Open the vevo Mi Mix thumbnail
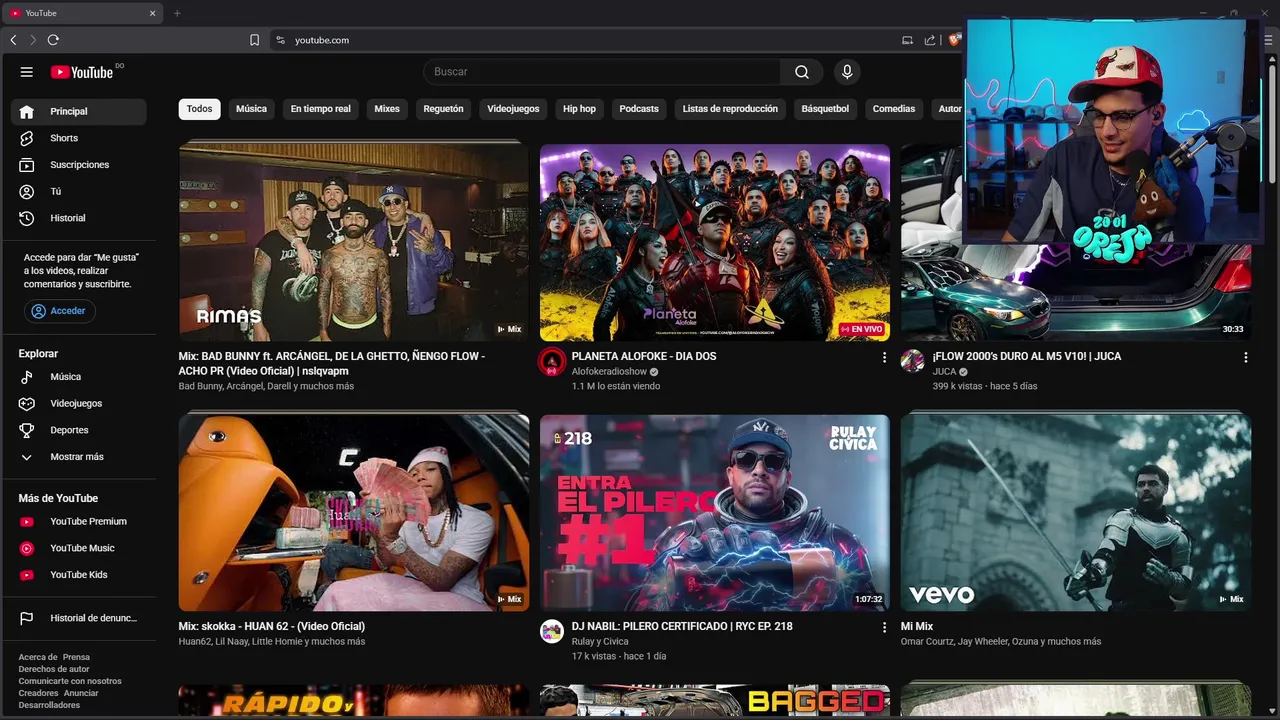Viewport: 1280px width, 720px height. [1075, 512]
